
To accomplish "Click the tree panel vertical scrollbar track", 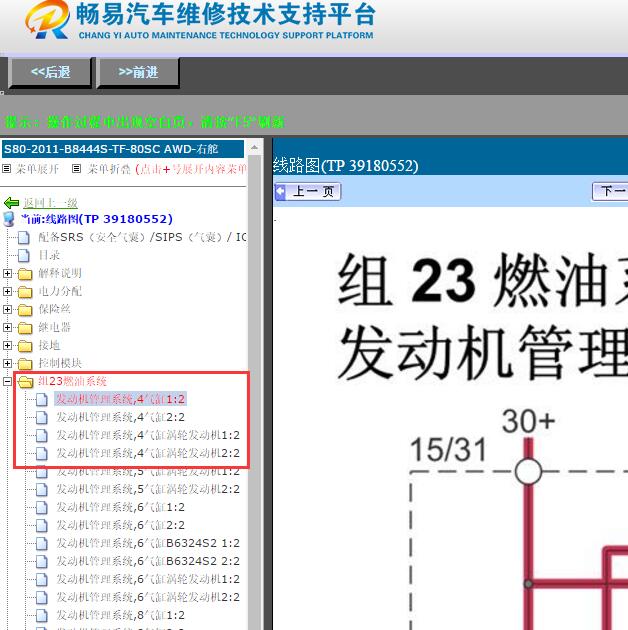I will [x=254, y=393].
